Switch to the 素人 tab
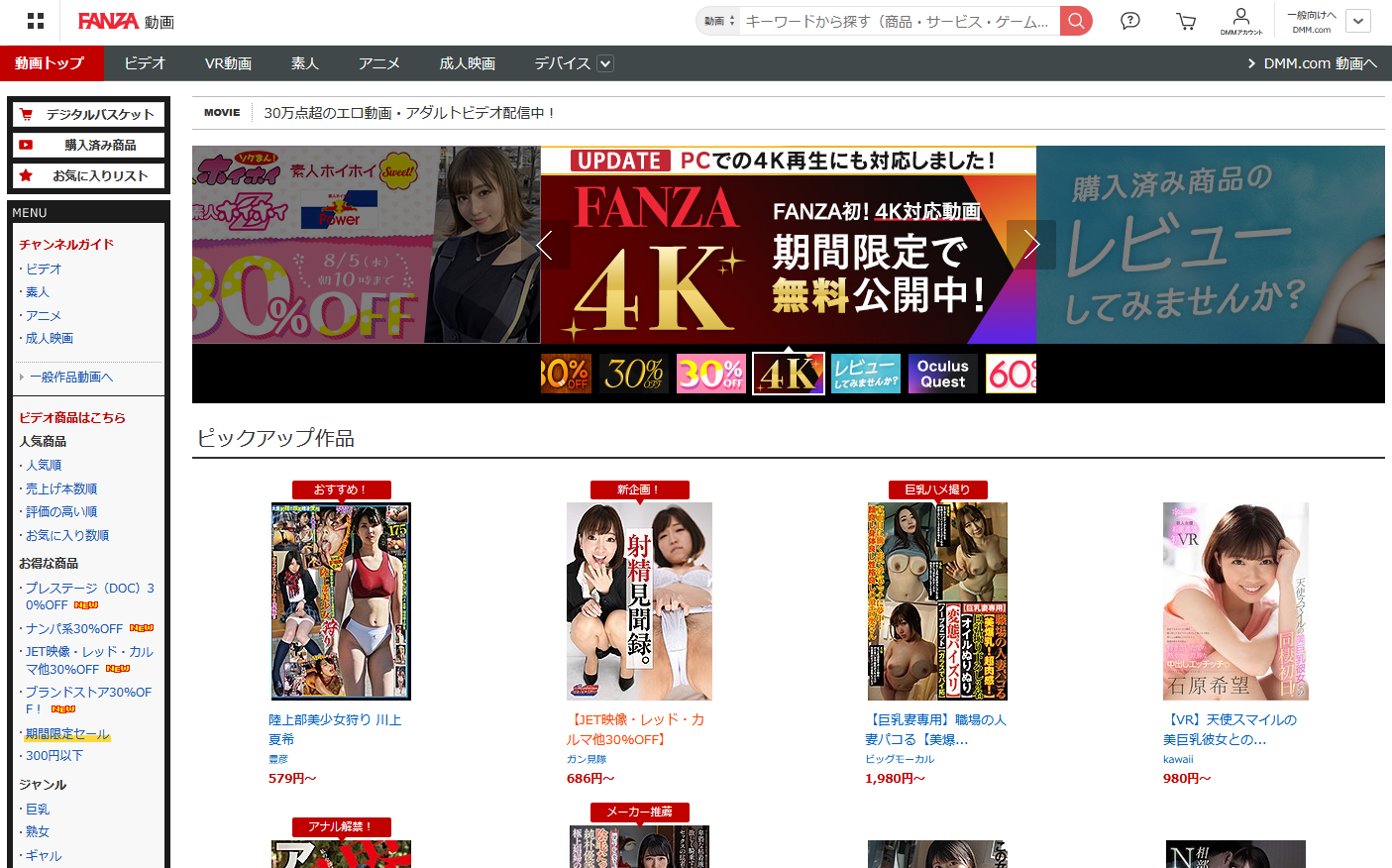The height and width of the screenshot is (868, 1392). (x=305, y=63)
